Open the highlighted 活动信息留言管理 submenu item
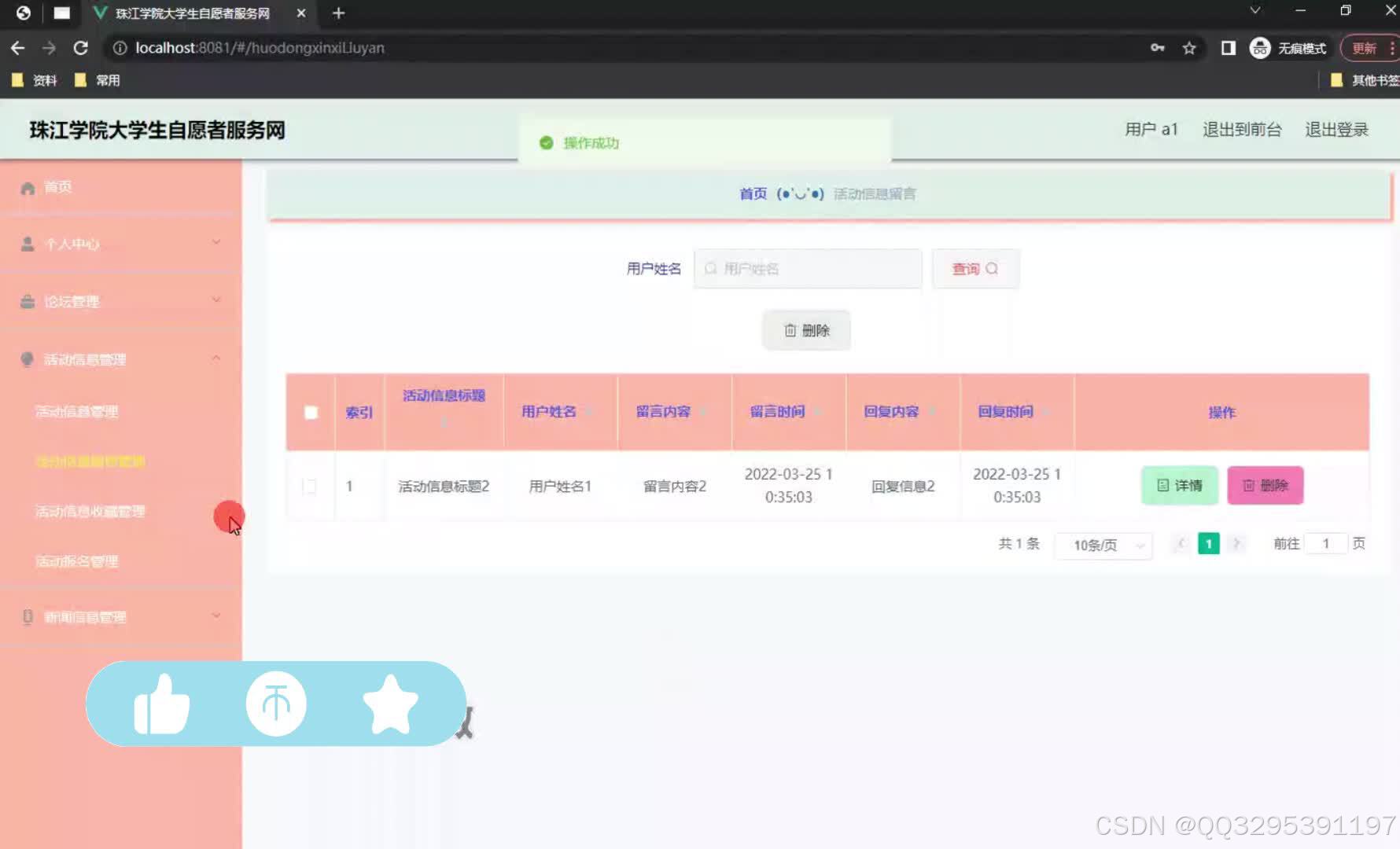The height and width of the screenshot is (849, 1400). pyautogui.click(x=90, y=461)
